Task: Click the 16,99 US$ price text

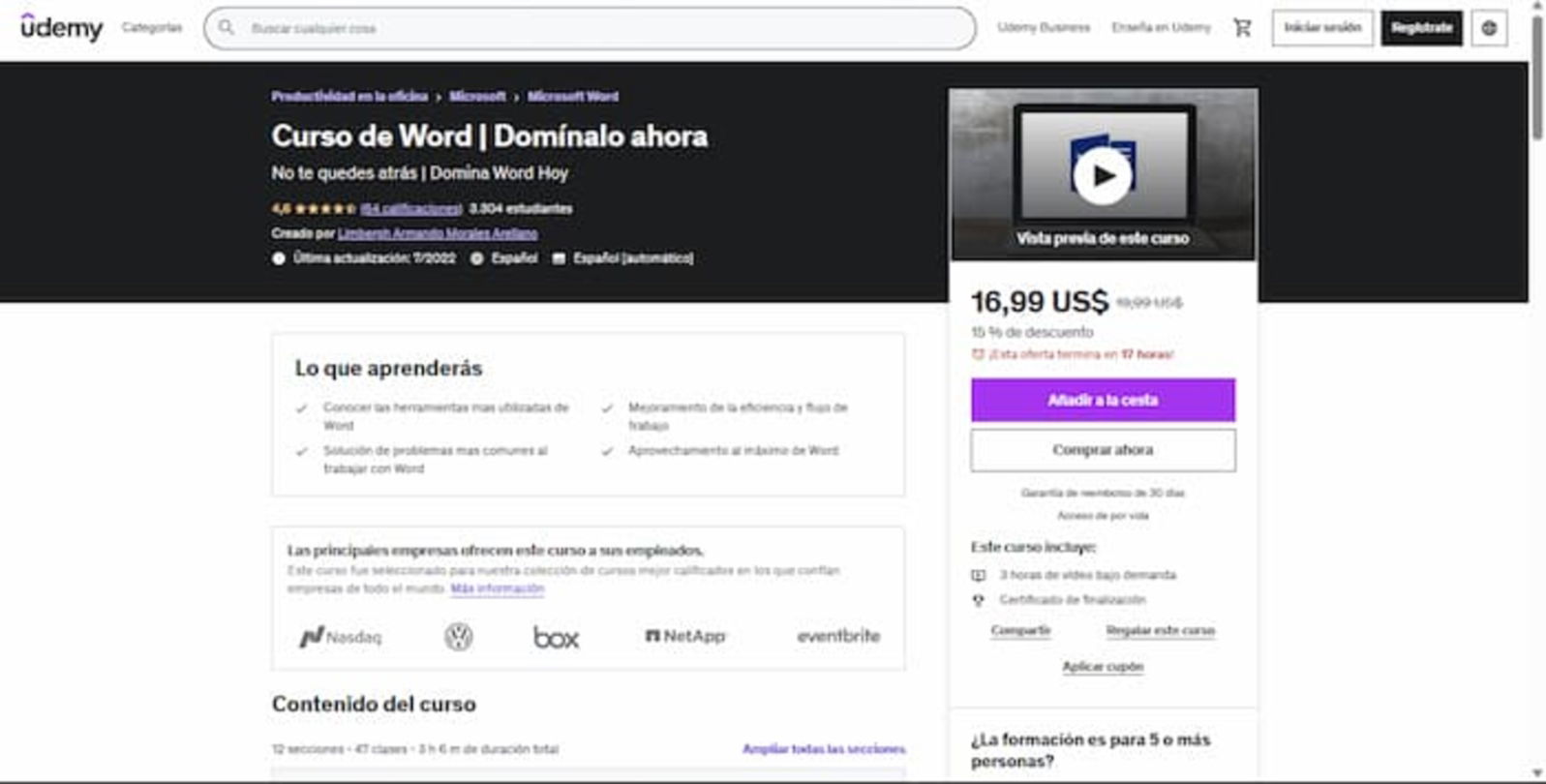Action: (1040, 302)
